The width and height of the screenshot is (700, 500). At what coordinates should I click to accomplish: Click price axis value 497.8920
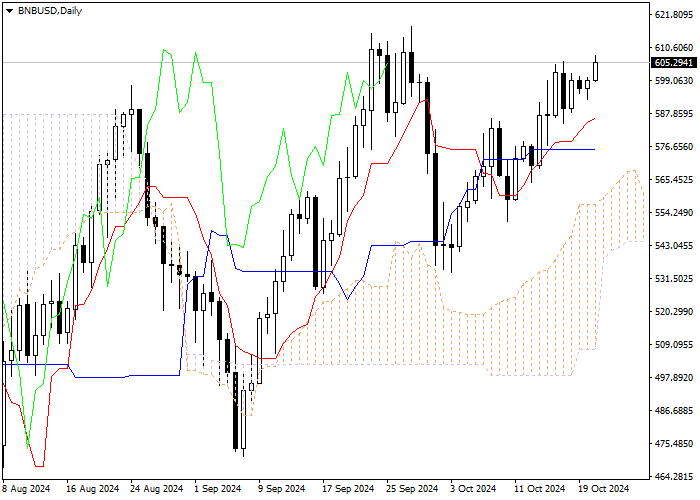673,378
